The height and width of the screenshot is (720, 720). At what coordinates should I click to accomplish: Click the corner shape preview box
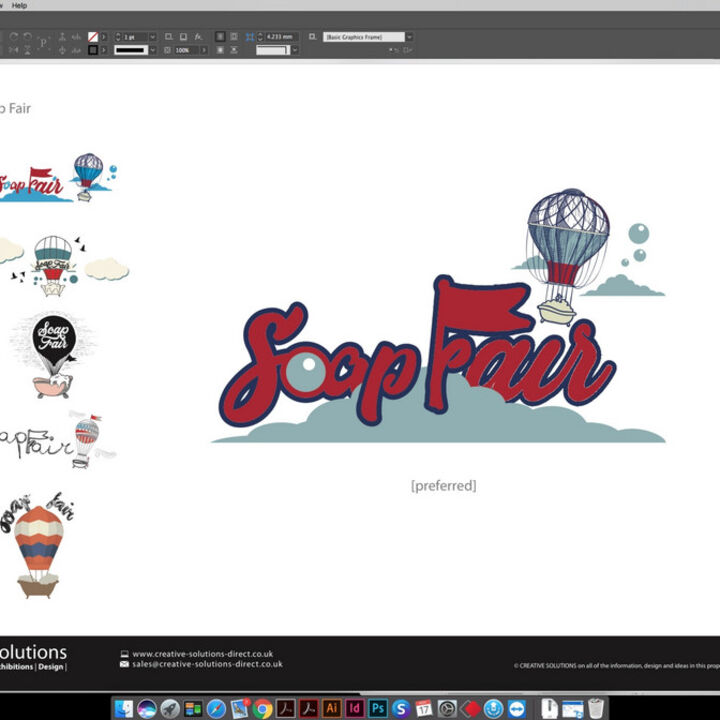(273, 50)
